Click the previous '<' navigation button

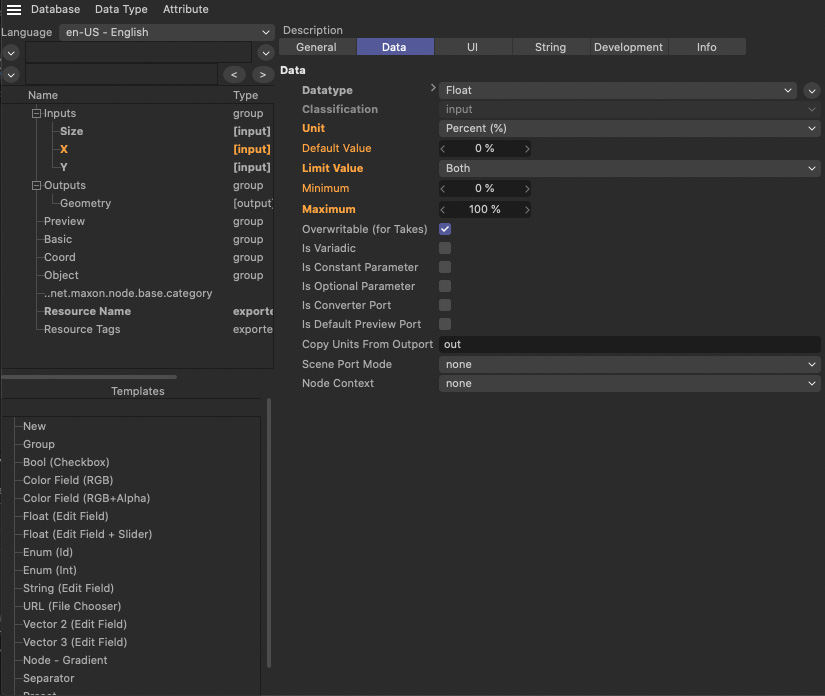tap(235, 75)
